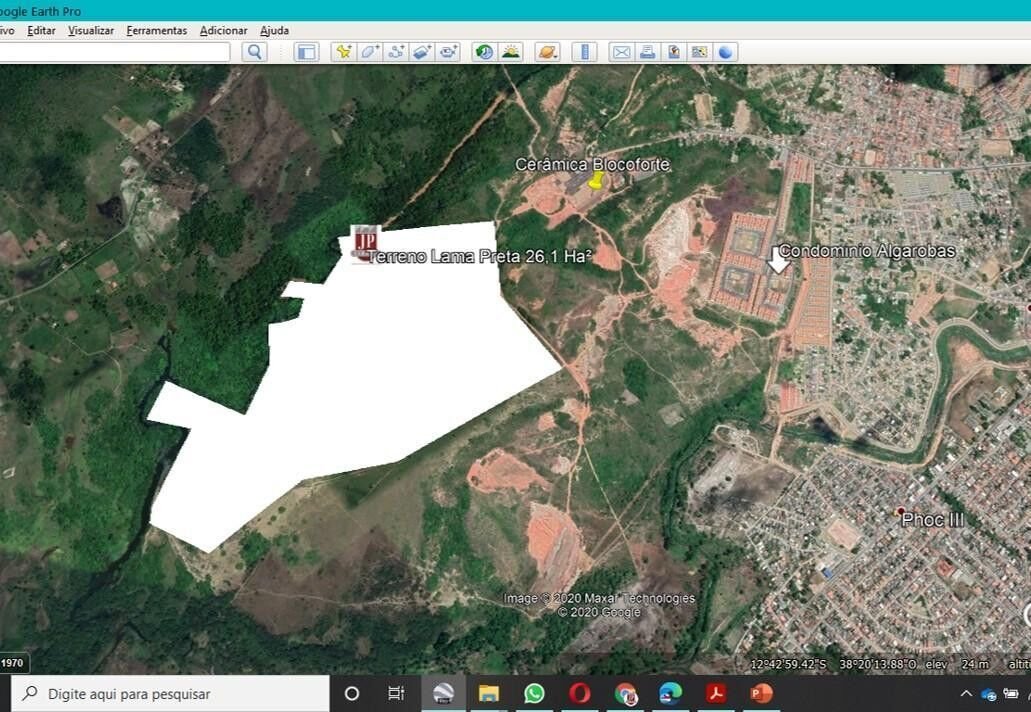Select the ruler measurement tool
The height and width of the screenshot is (712, 1031).
pyautogui.click(x=585, y=52)
